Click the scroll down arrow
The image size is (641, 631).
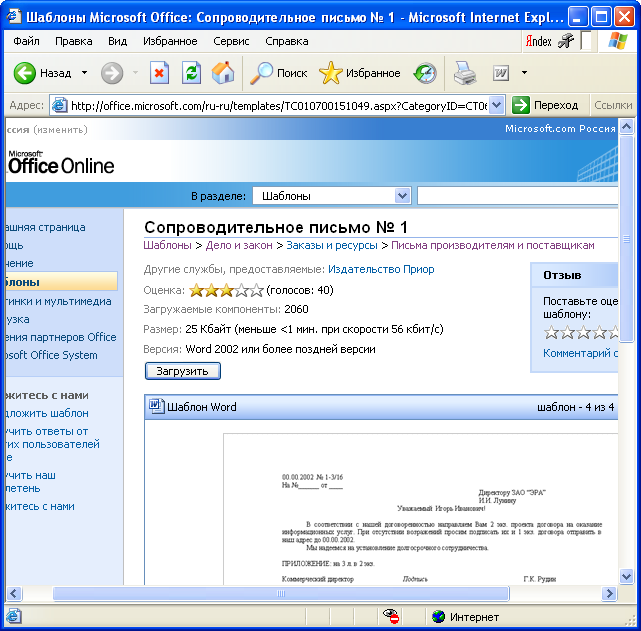coord(626,577)
